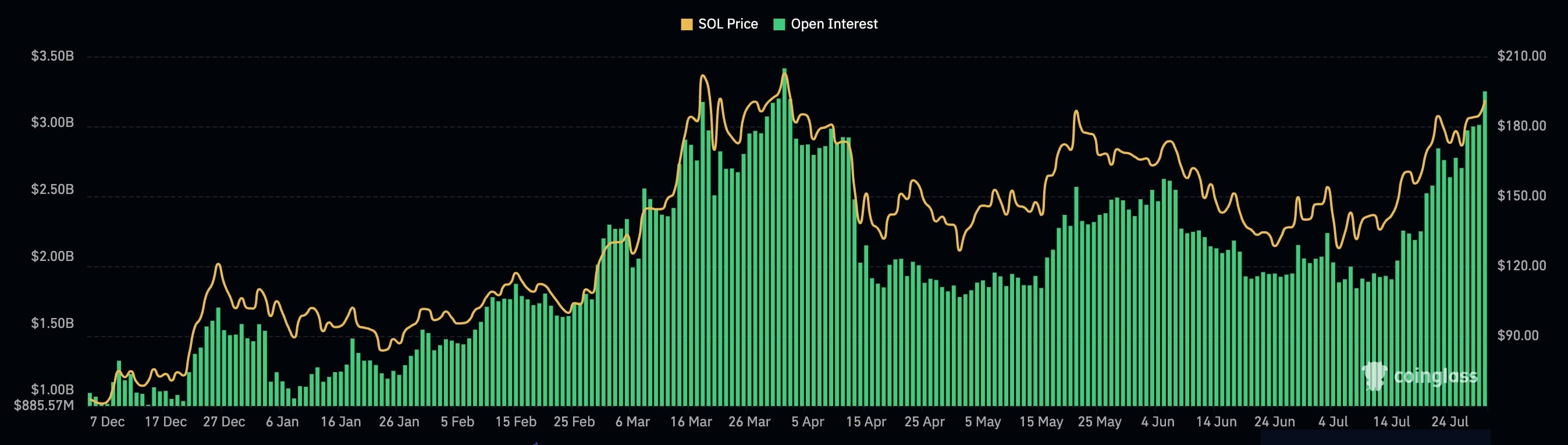Click the green Open Interest legend swatch
This screenshot has height=445, width=1568.
[779, 24]
